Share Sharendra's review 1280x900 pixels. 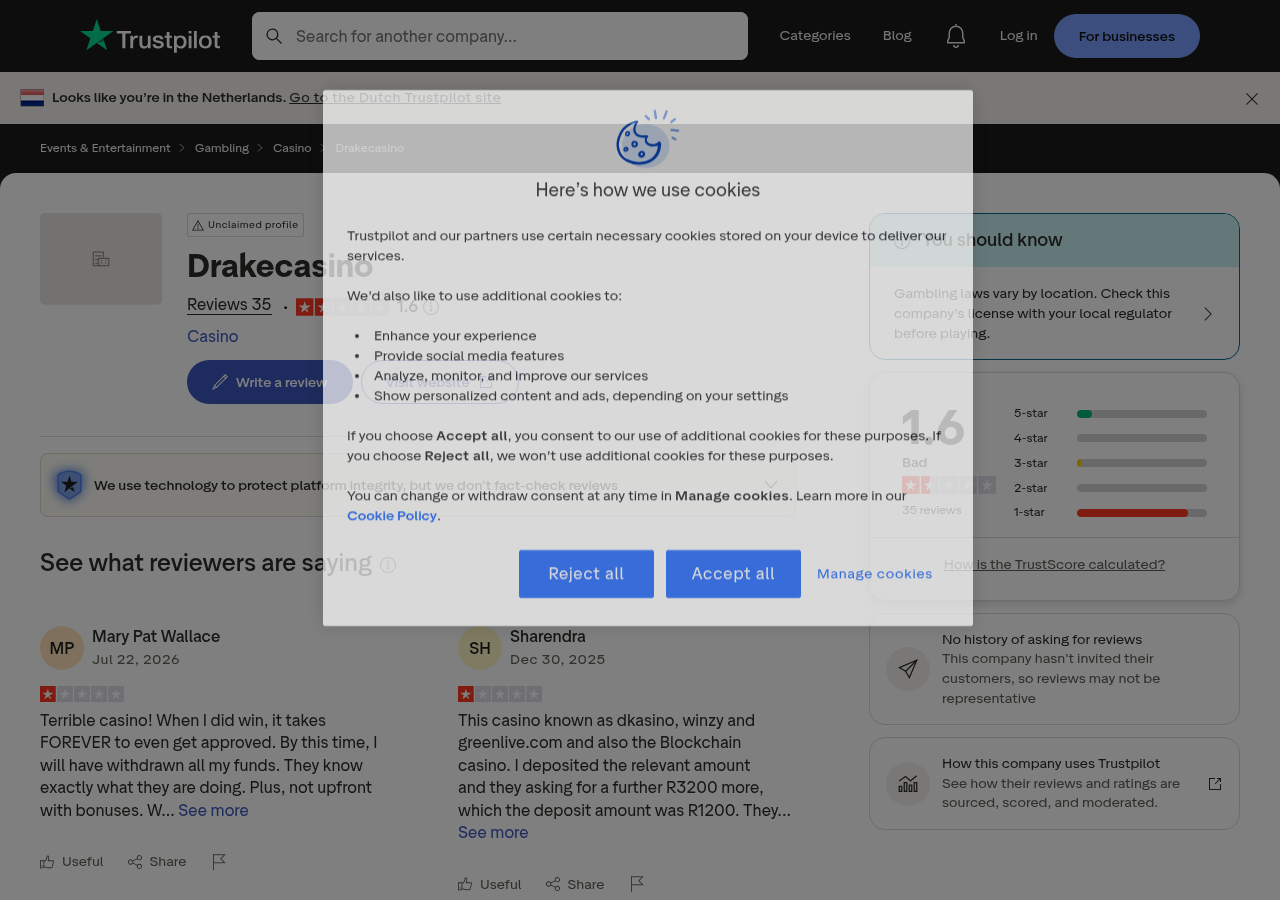pos(575,884)
